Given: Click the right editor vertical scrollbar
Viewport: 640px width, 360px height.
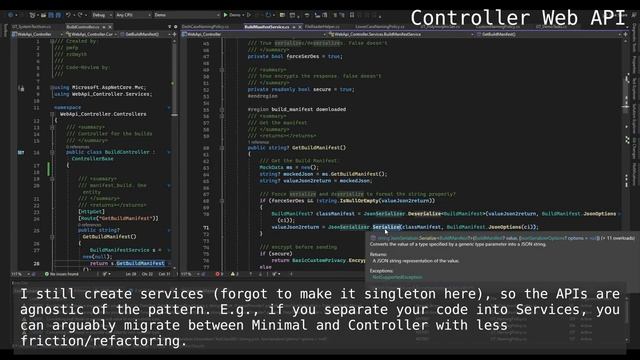Looking at the screenshot, I should pyautogui.click(x=625, y=155).
